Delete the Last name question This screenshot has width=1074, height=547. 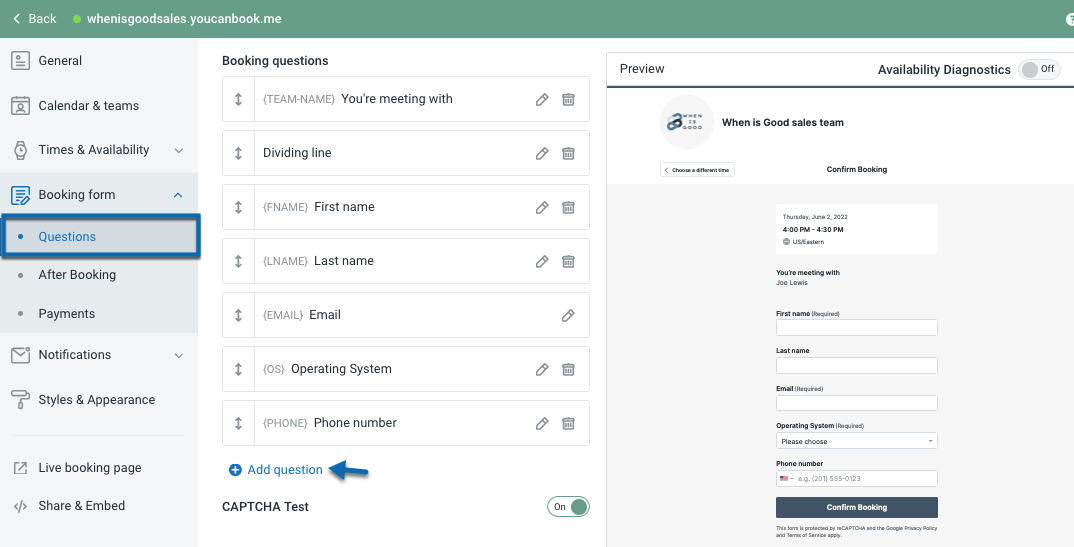tap(568, 262)
